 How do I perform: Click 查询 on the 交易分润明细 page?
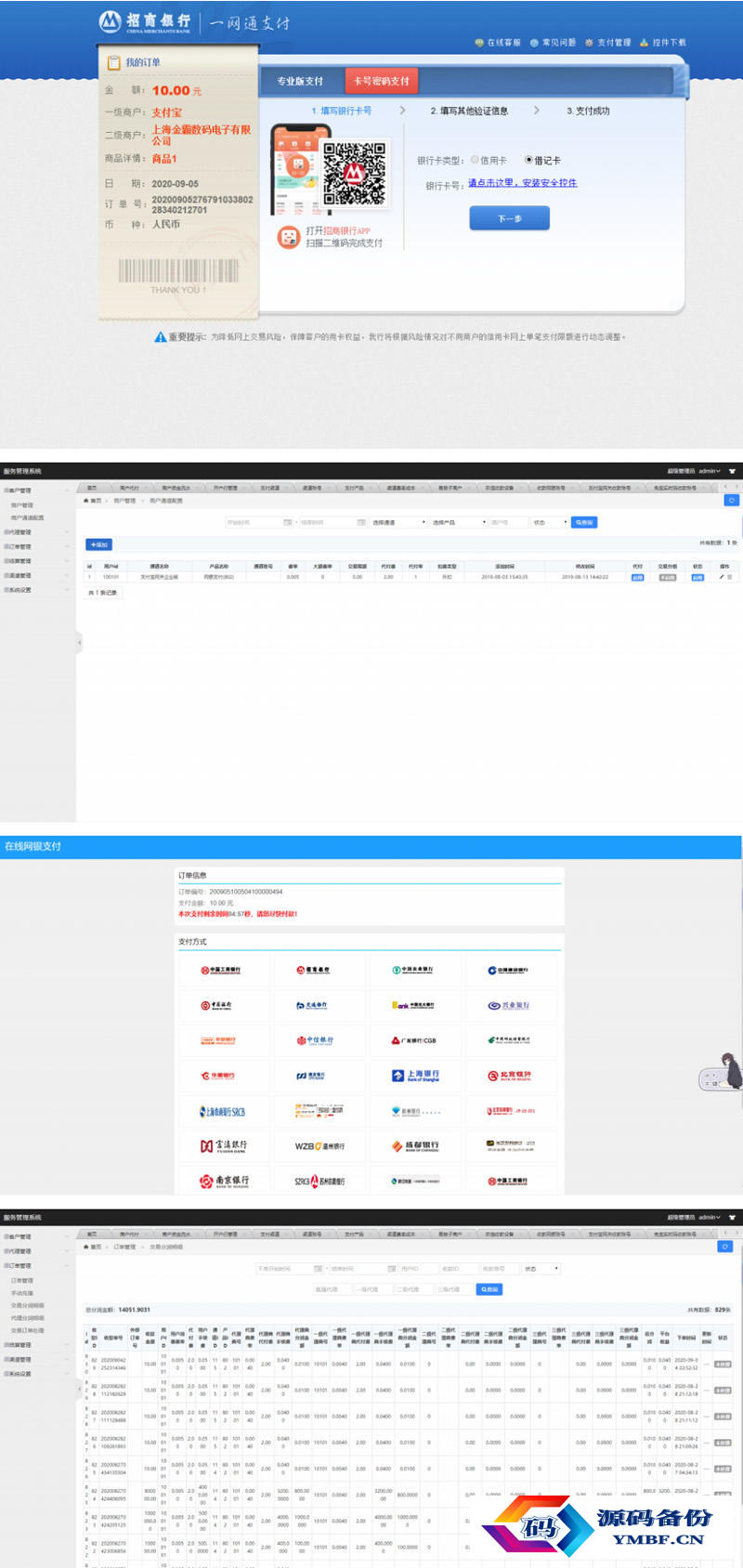489,1289
